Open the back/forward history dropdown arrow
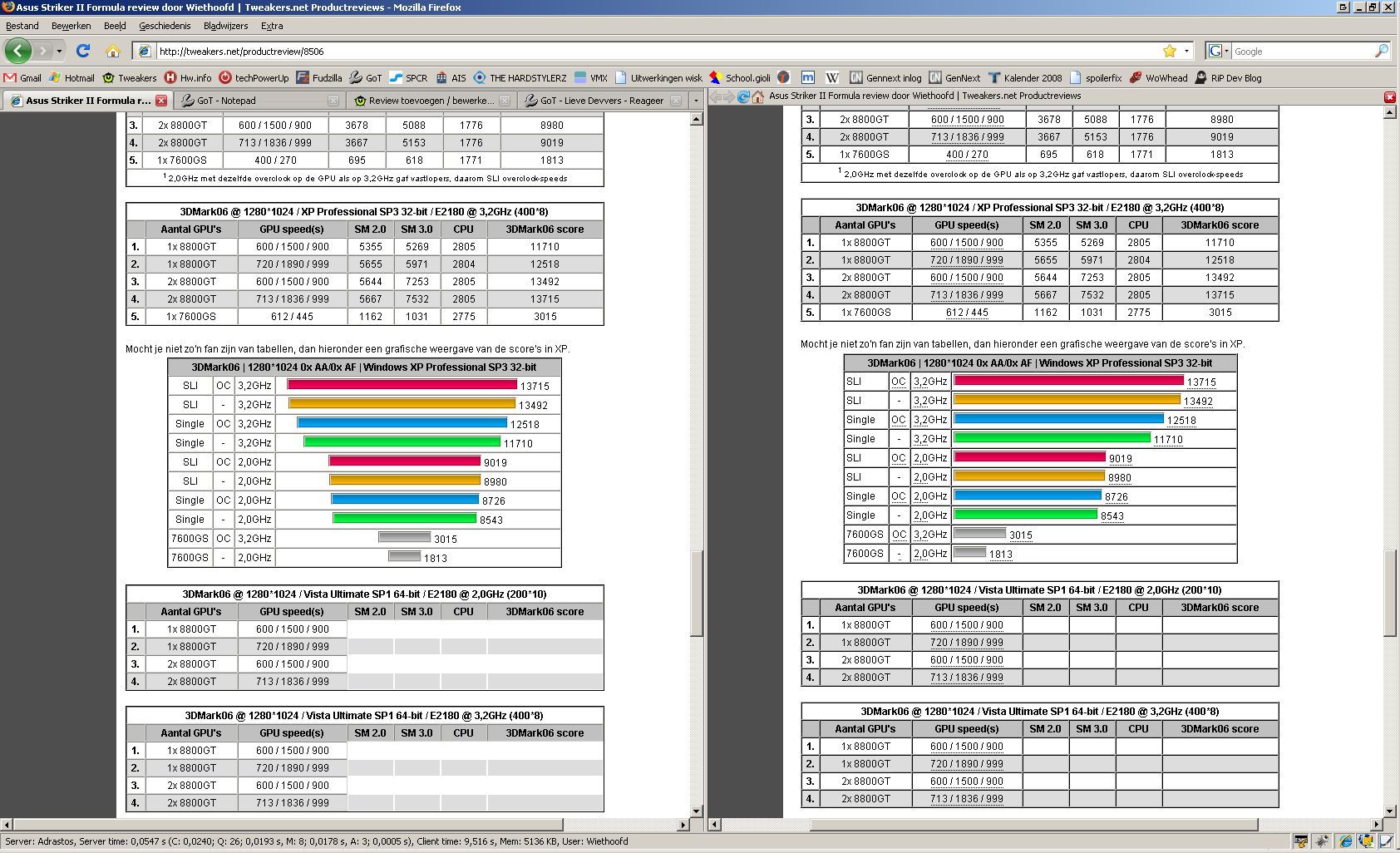Viewport: 1400px width, 853px height. click(x=59, y=51)
